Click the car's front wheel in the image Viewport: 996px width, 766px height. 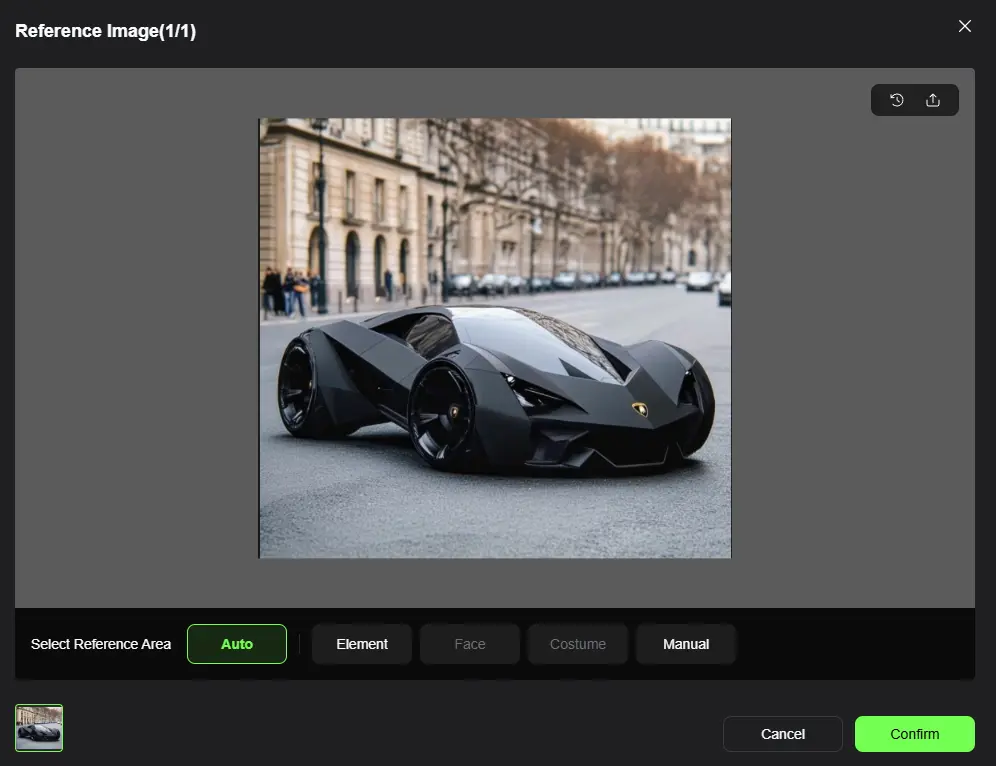[x=443, y=413]
